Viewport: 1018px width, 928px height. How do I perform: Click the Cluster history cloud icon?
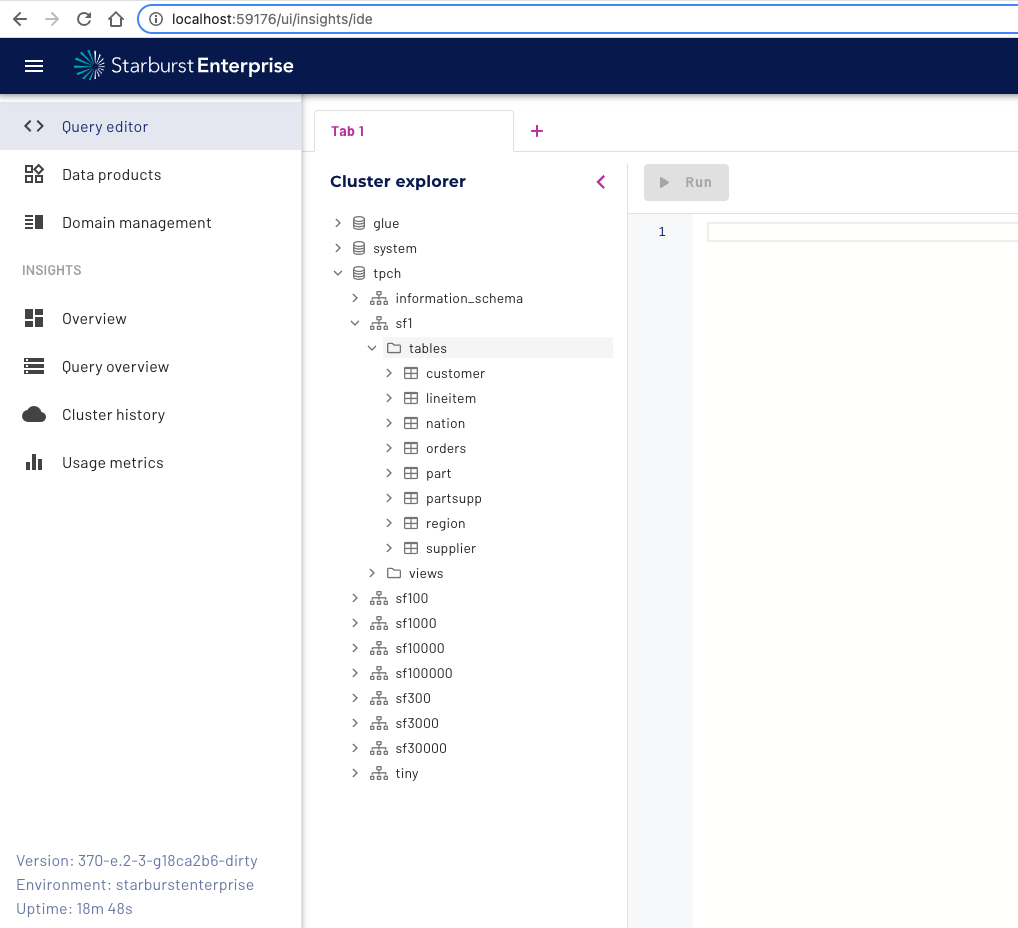[34, 414]
